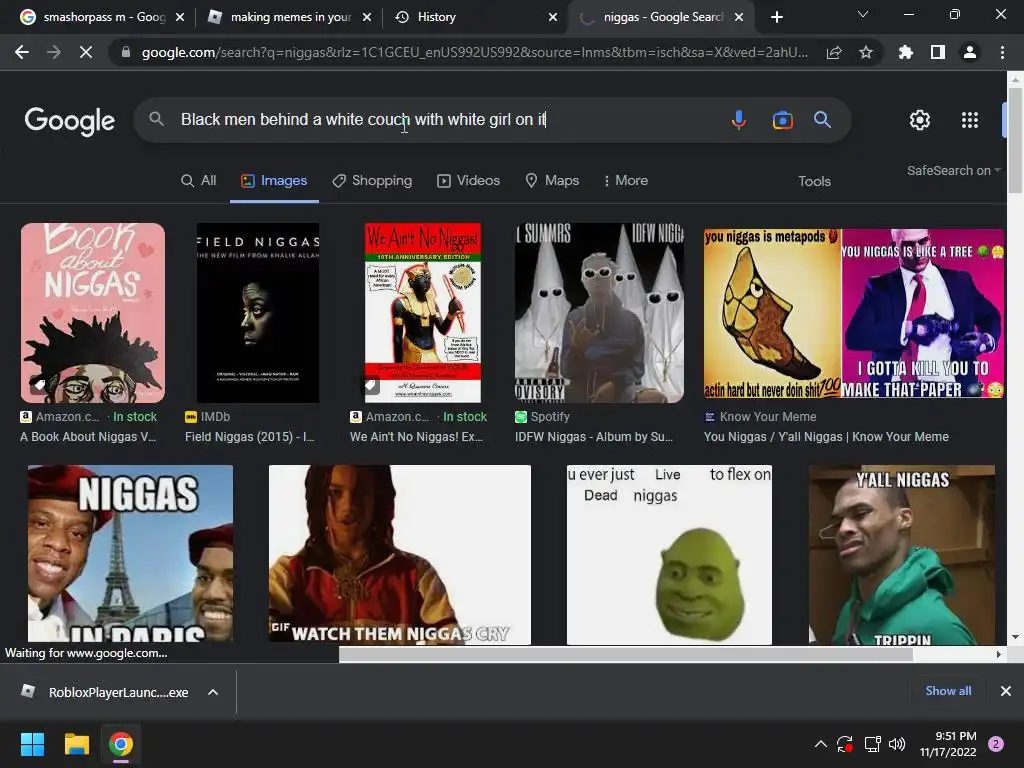Close the making memes tab

(367, 17)
